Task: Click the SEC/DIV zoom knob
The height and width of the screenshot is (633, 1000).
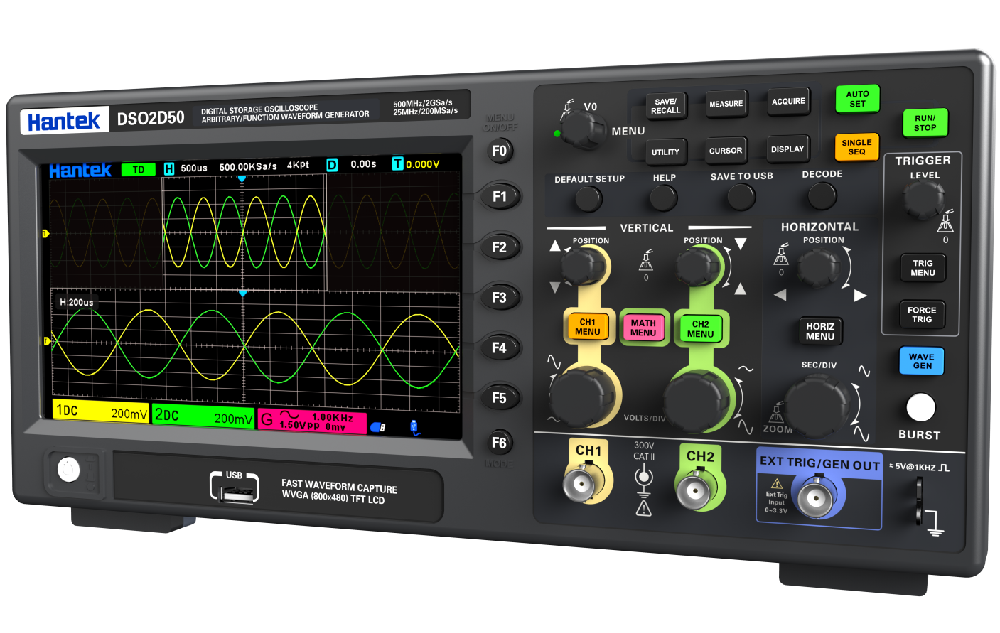Action: 818,404
